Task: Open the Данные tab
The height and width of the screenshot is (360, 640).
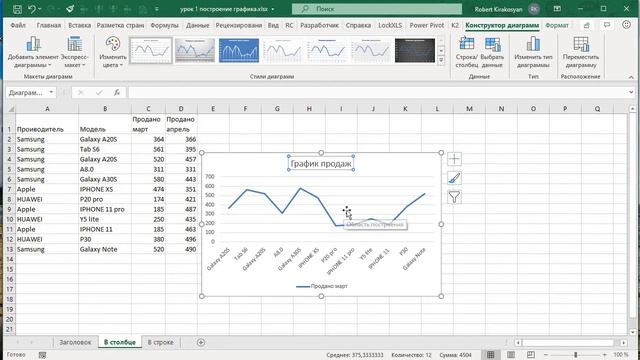Action: coord(198,25)
